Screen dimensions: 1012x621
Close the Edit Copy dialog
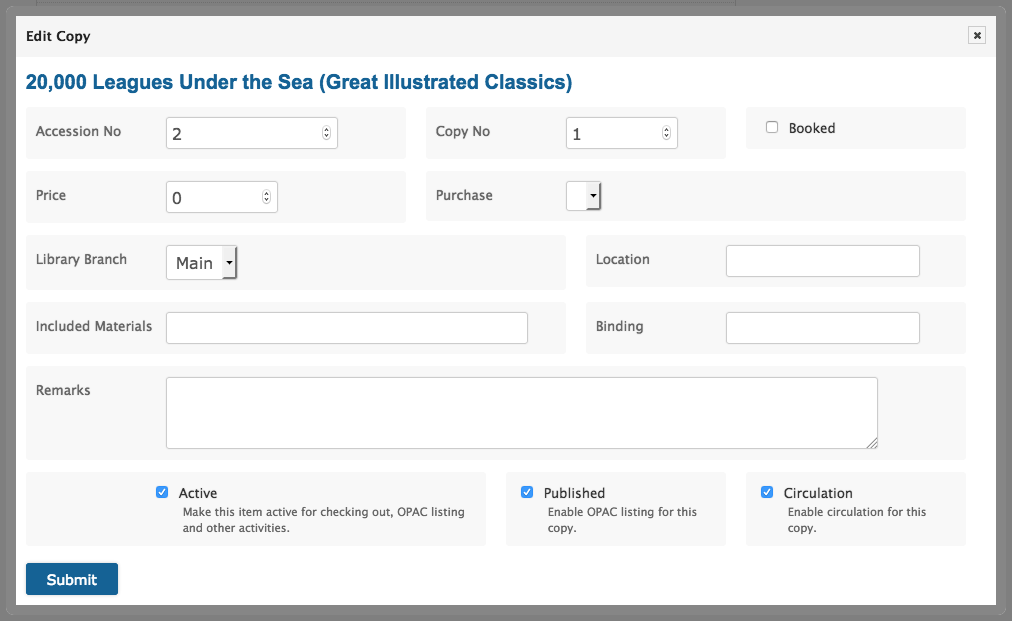click(977, 36)
